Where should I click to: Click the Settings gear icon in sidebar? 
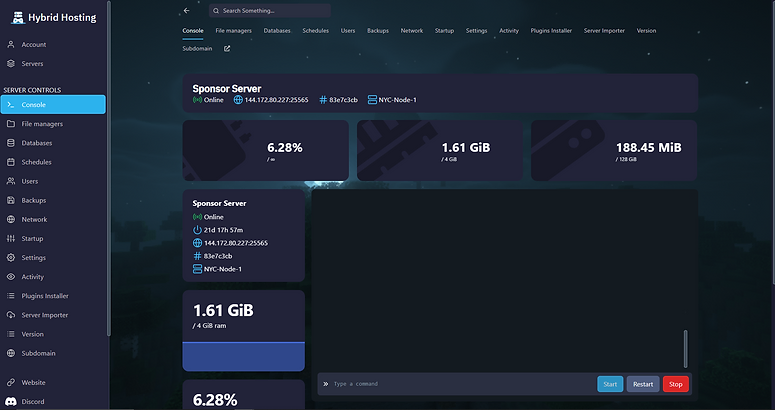pos(11,257)
